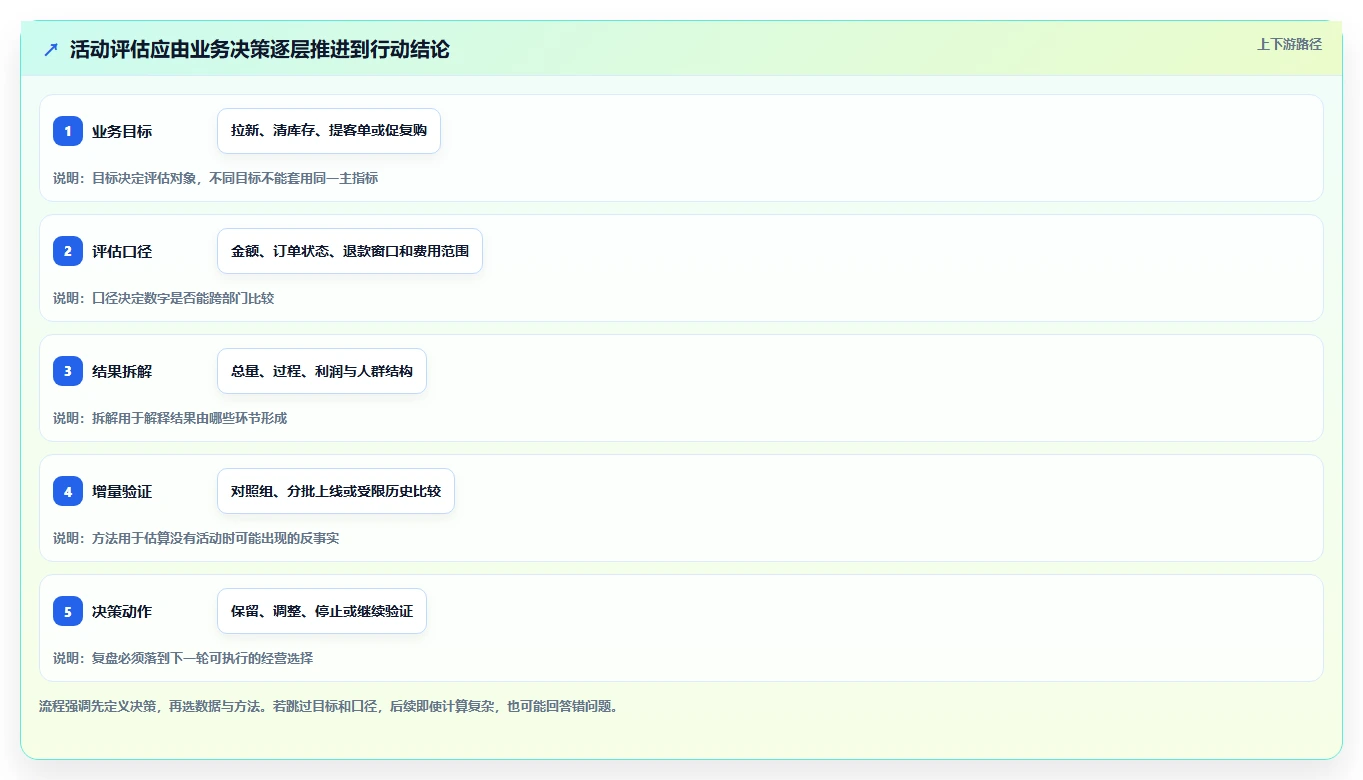Click the step 4 number badge
This screenshot has height=780, width=1363.
68,491
